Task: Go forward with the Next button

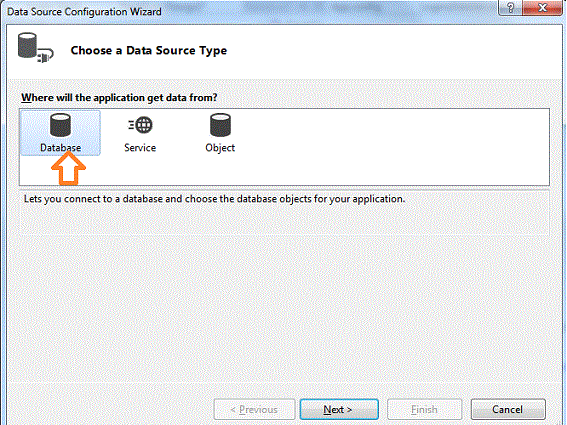Action: 339,409
